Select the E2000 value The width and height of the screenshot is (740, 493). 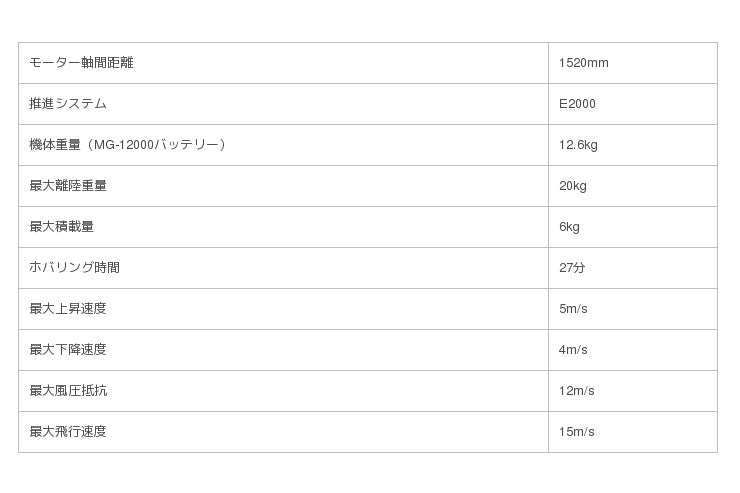578,104
